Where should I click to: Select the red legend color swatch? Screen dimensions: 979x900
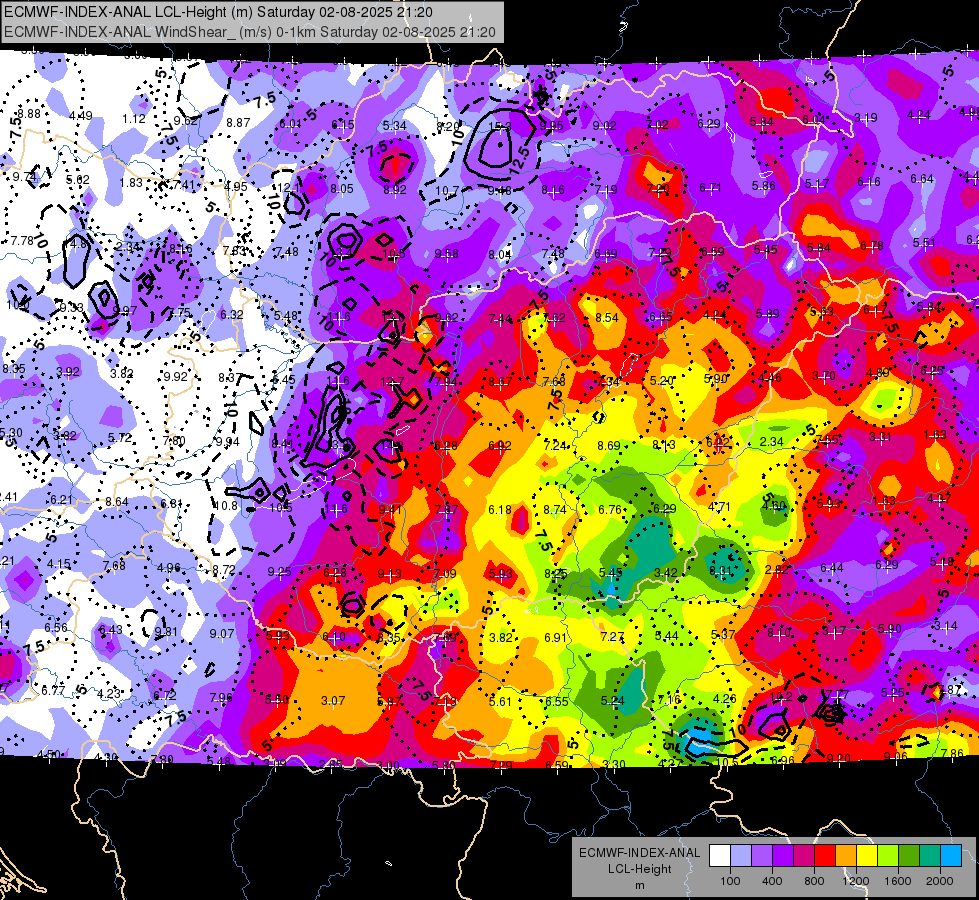pyautogui.click(x=825, y=856)
